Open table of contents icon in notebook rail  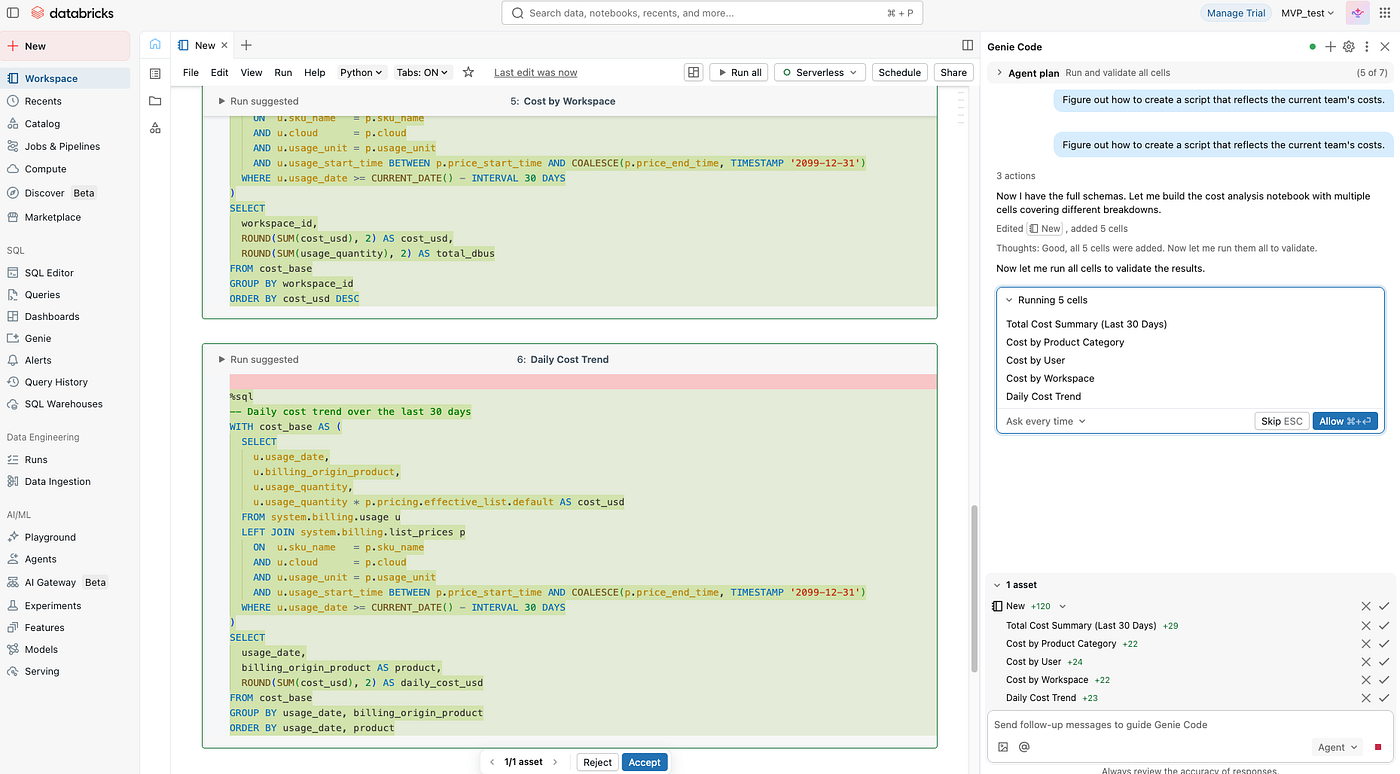(x=155, y=73)
